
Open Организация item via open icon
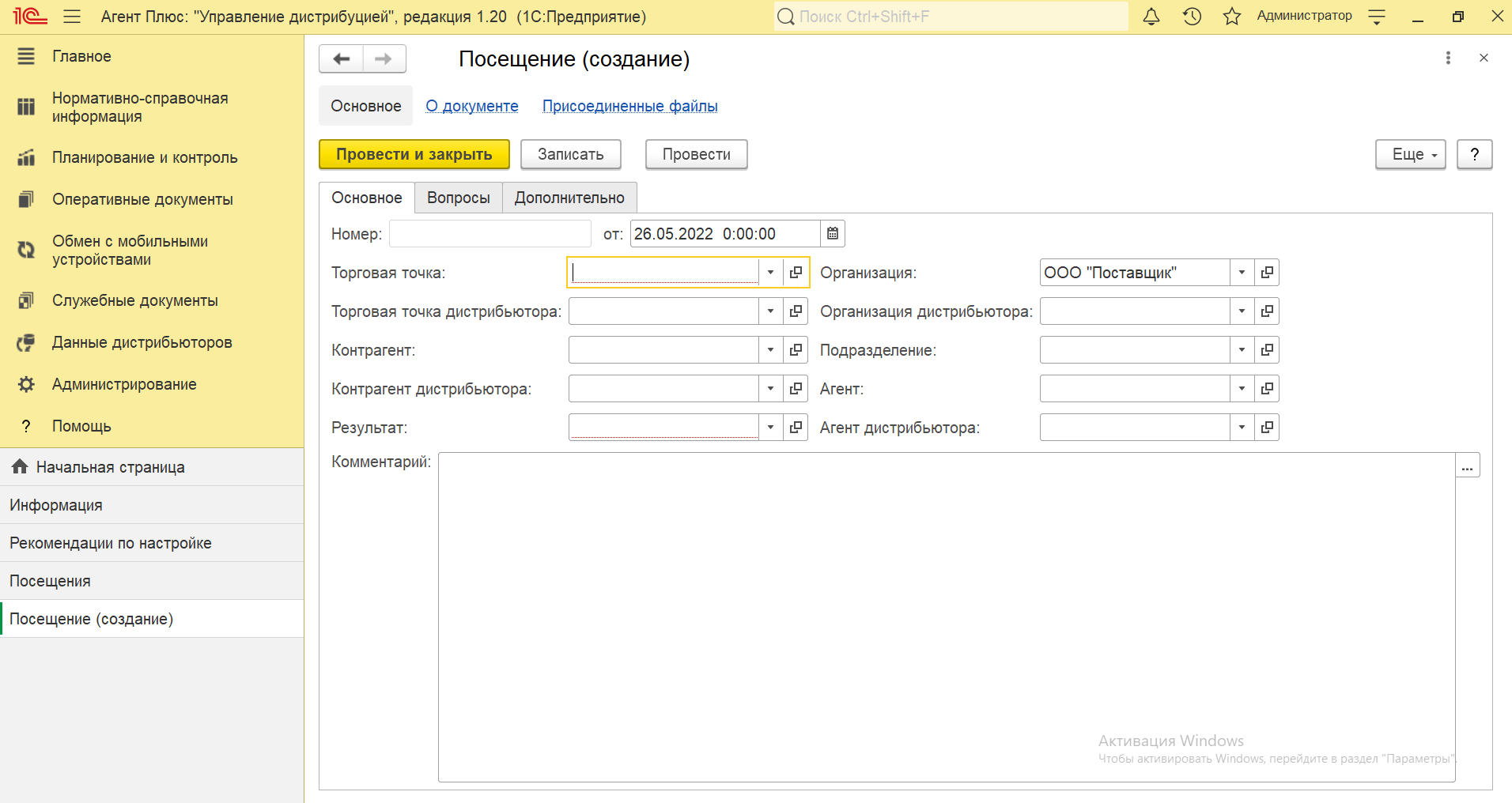(1267, 273)
